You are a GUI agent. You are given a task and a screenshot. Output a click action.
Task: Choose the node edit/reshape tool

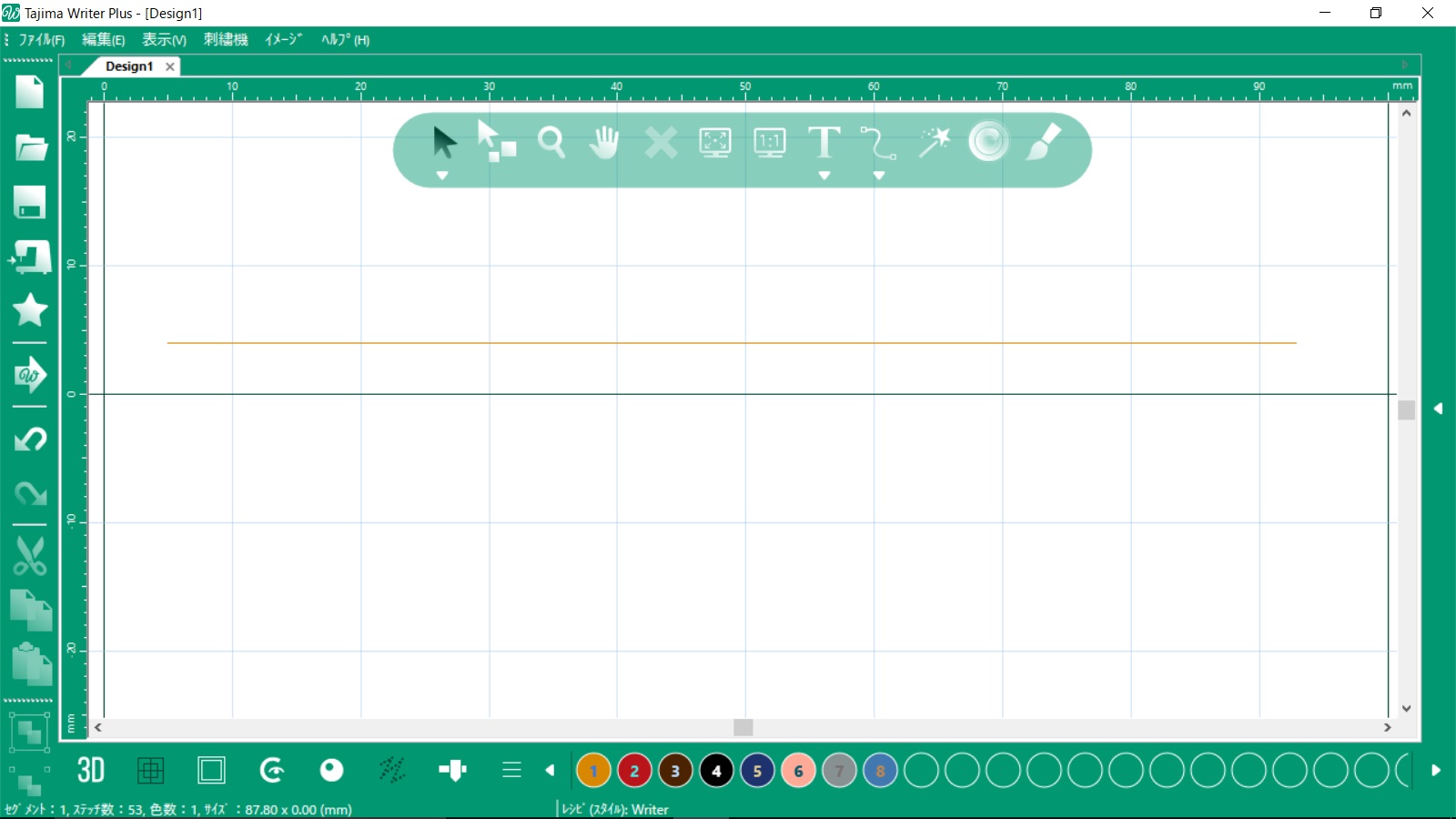tap(497, 142)
